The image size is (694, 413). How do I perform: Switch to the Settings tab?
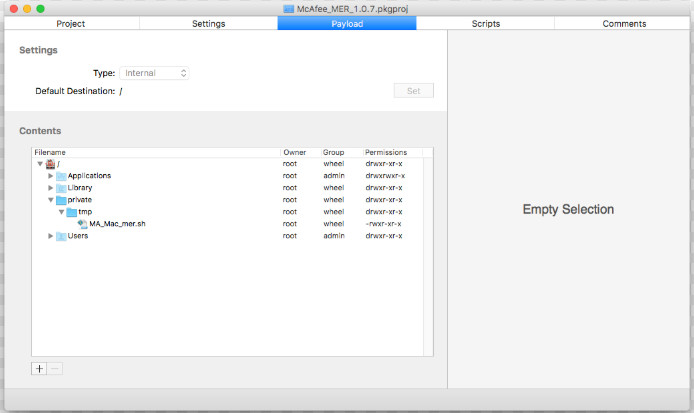(208, 23)
